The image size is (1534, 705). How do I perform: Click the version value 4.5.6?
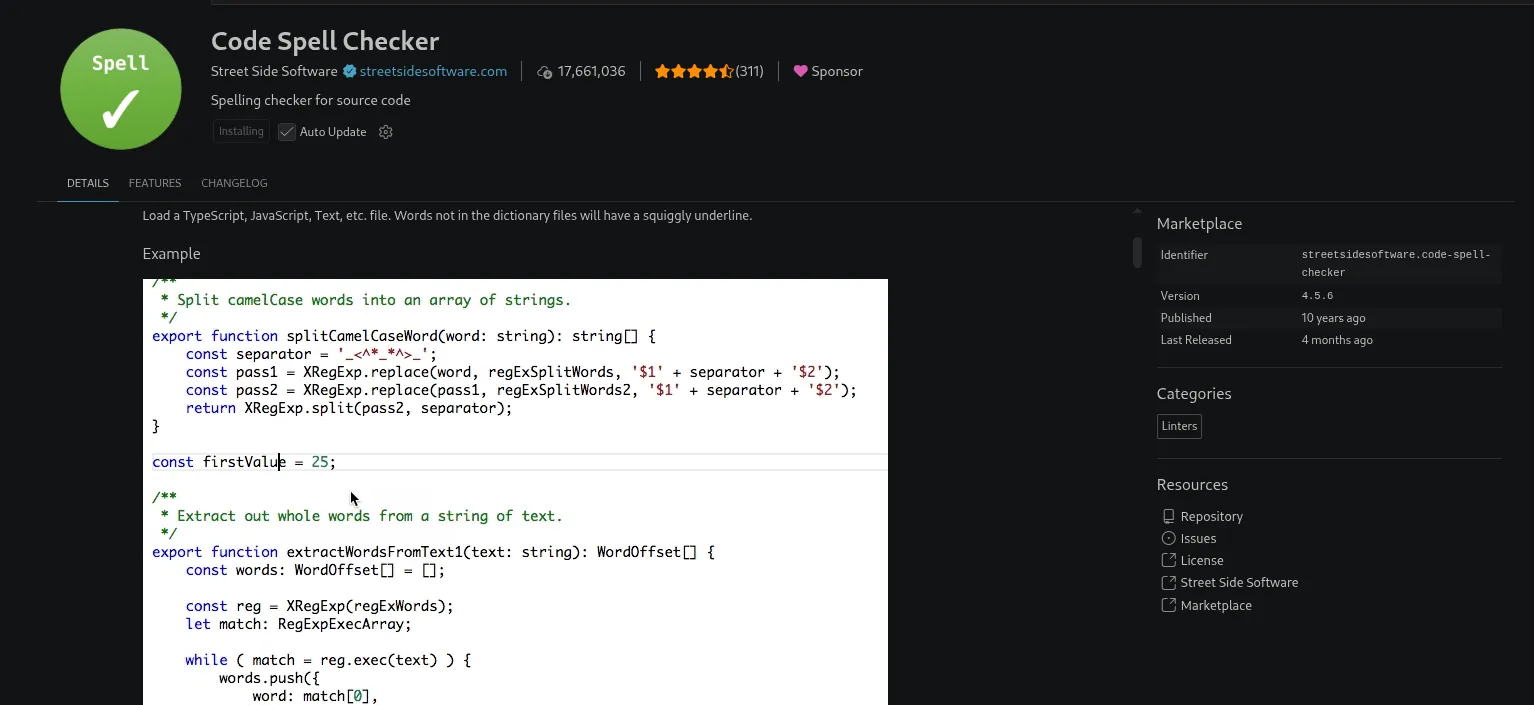click(1317, 296)
